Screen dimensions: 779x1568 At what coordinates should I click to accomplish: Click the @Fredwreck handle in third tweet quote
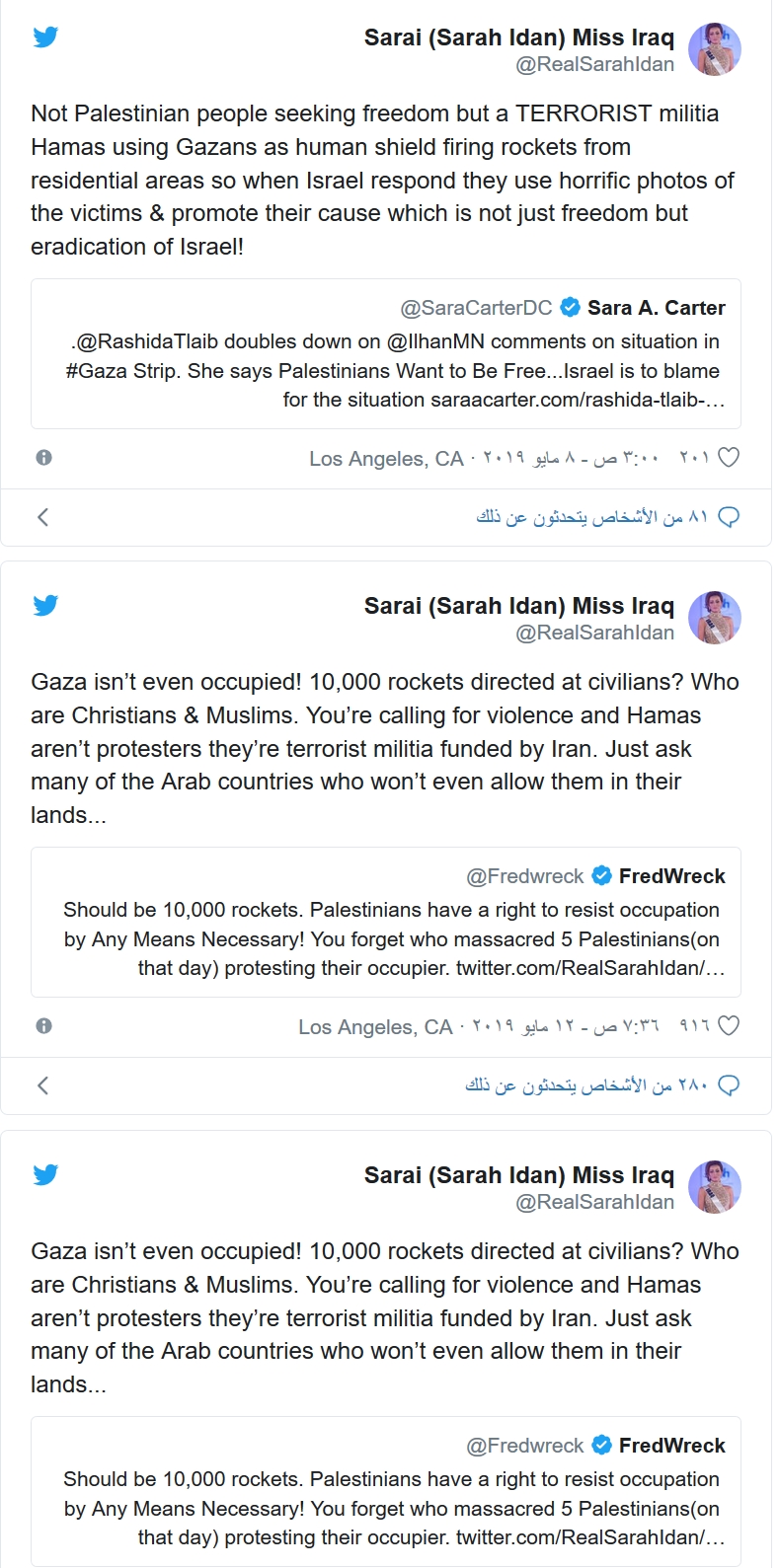[524, 1446]
